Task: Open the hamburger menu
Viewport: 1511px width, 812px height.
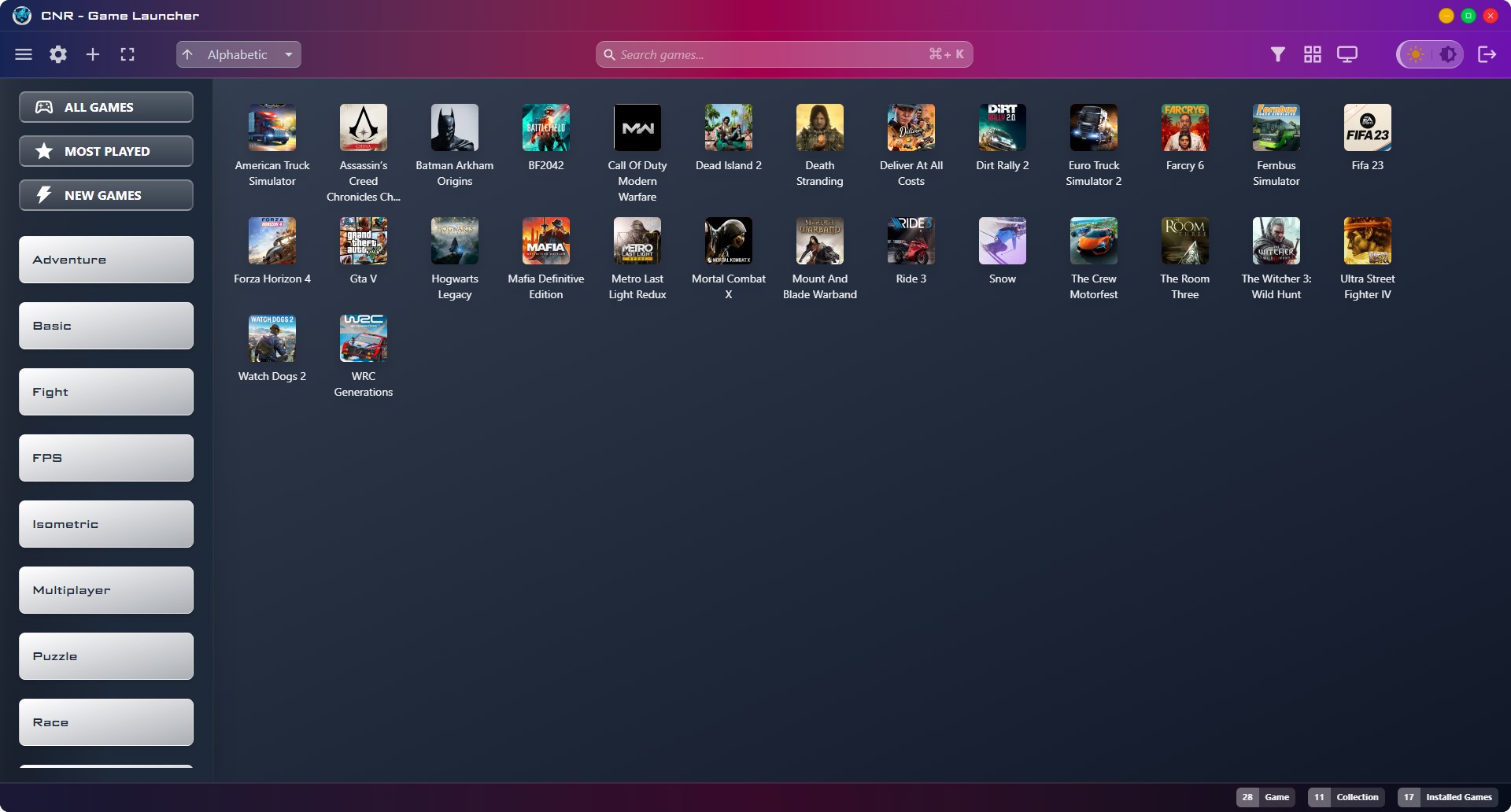Action: point(24,54)
